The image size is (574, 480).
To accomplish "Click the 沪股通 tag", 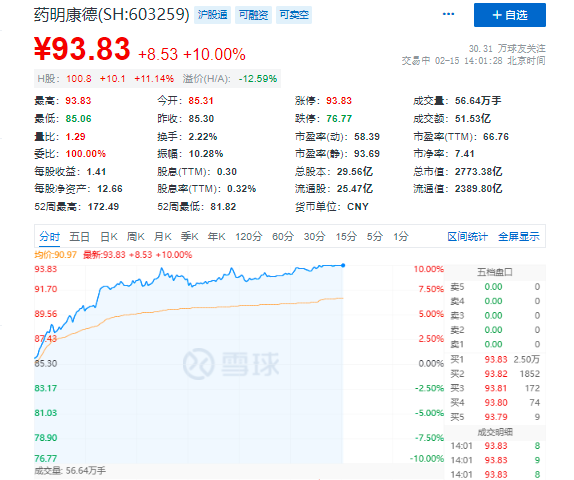I will click(212, 15).
